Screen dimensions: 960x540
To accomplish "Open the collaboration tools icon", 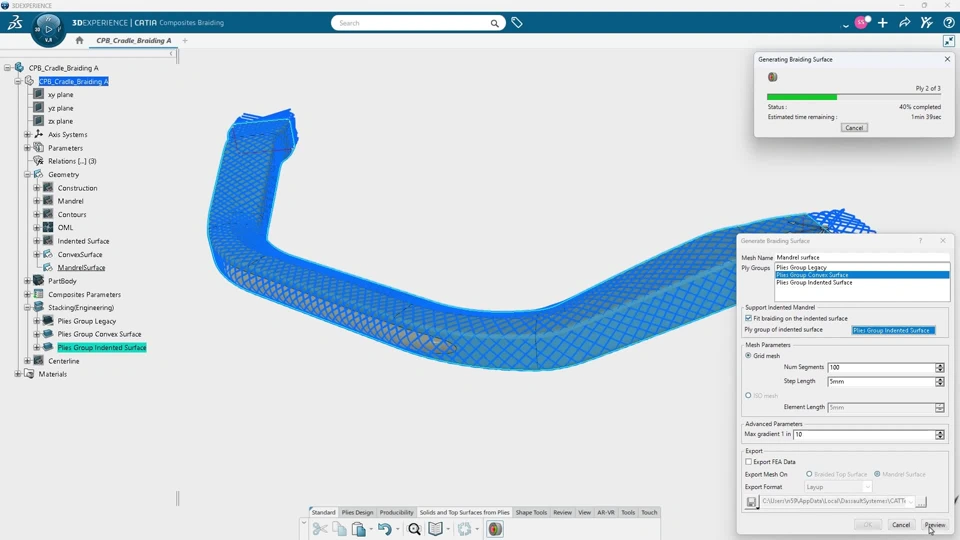I will click(926, 23).
